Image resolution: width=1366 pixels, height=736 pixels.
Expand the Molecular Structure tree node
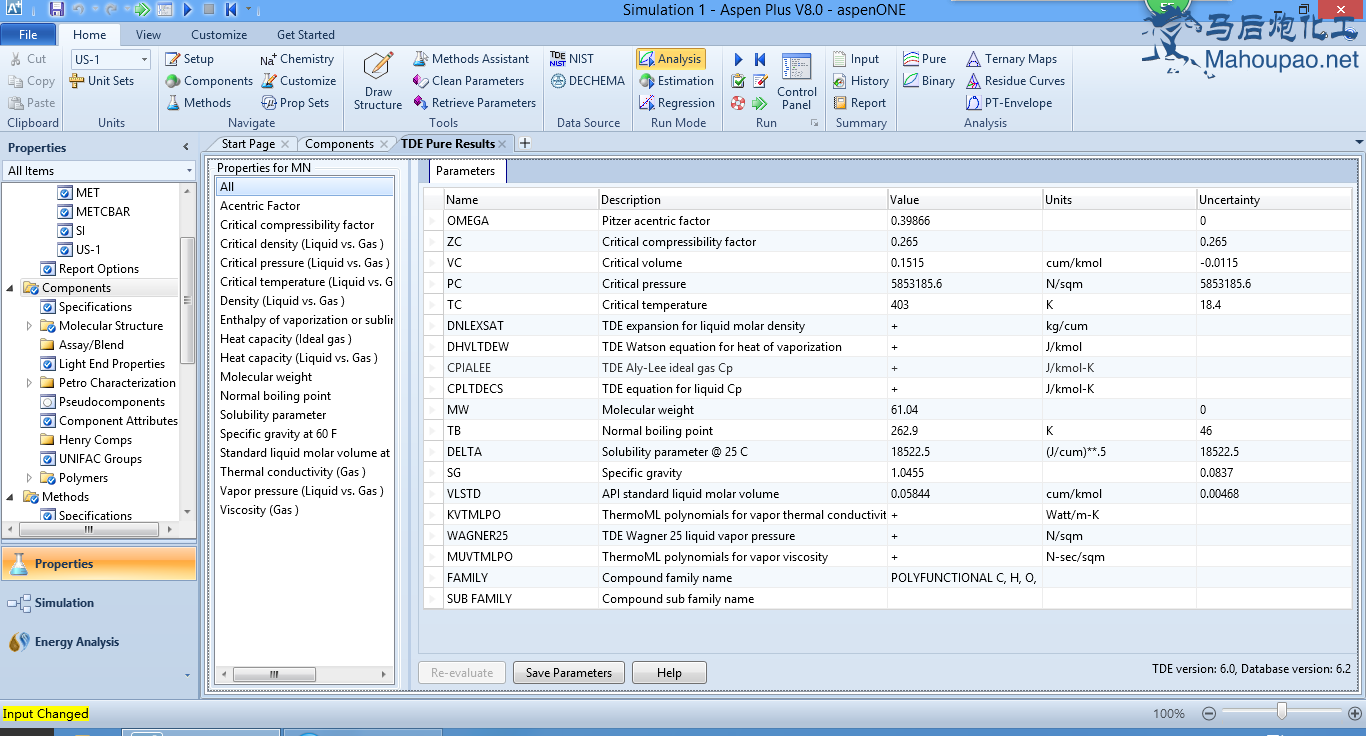(x=30, y=326)
